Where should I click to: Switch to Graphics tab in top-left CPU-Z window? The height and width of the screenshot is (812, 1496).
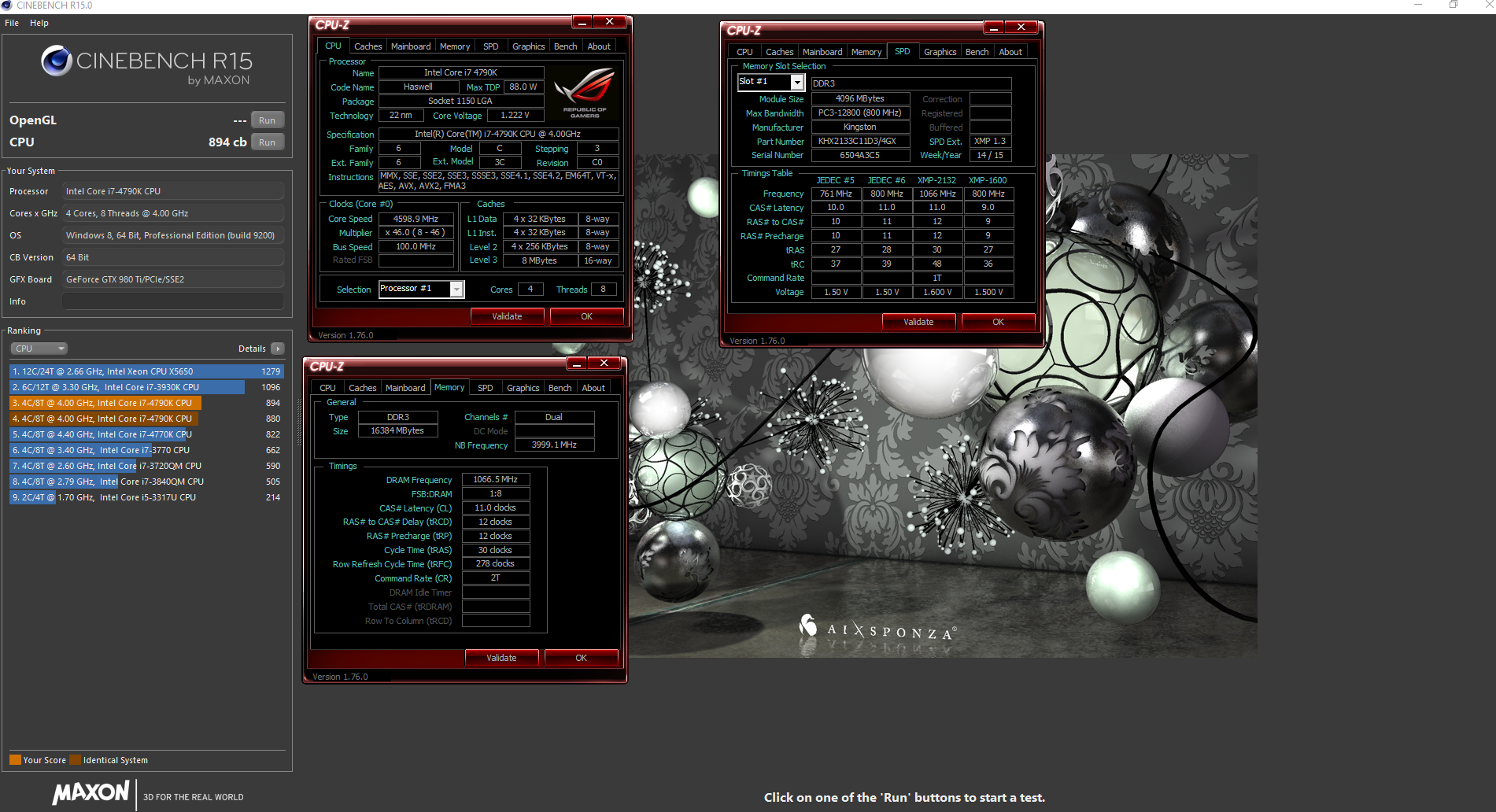pos(528,46)
